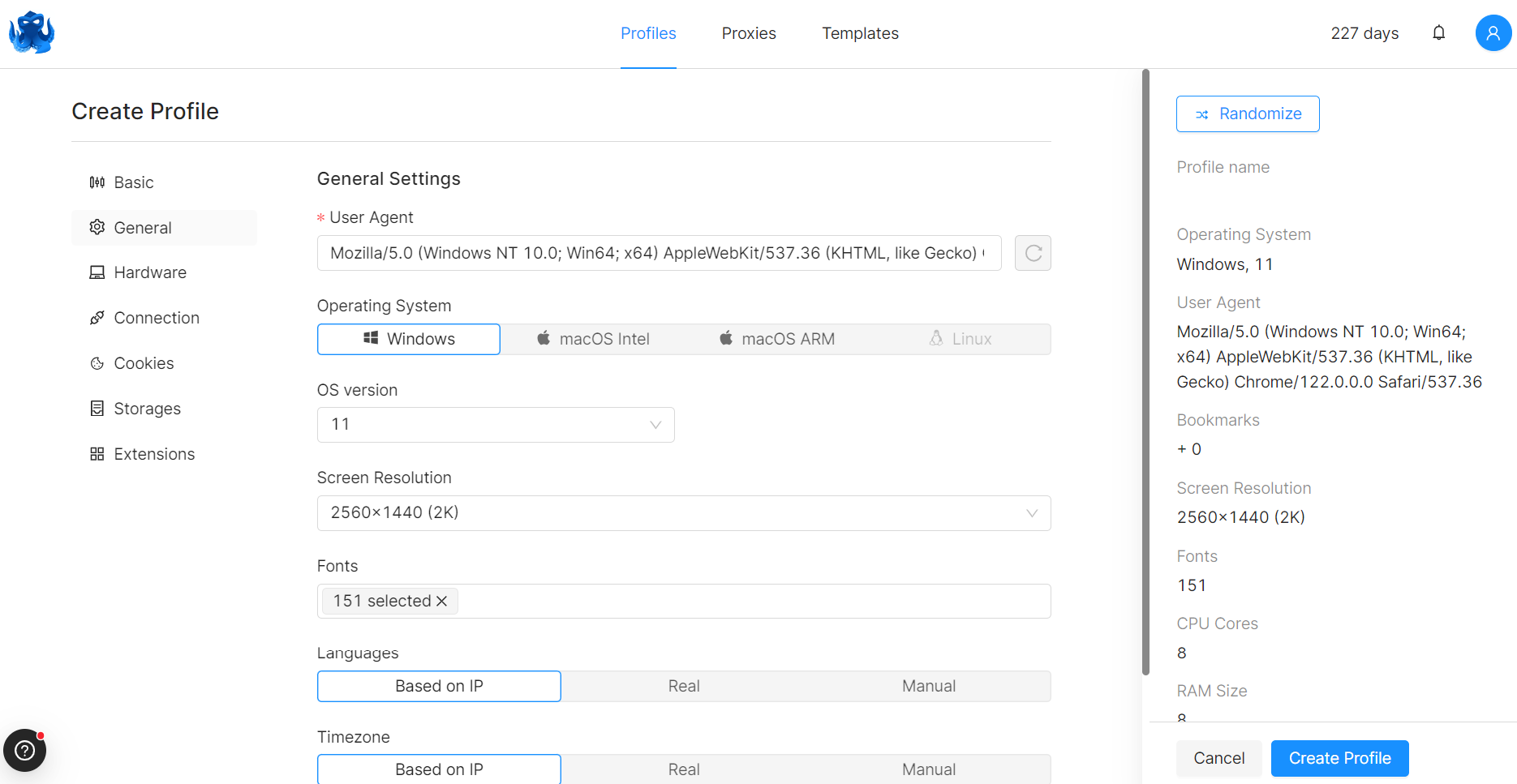Switch Timezone to Real

click(683, 769)
